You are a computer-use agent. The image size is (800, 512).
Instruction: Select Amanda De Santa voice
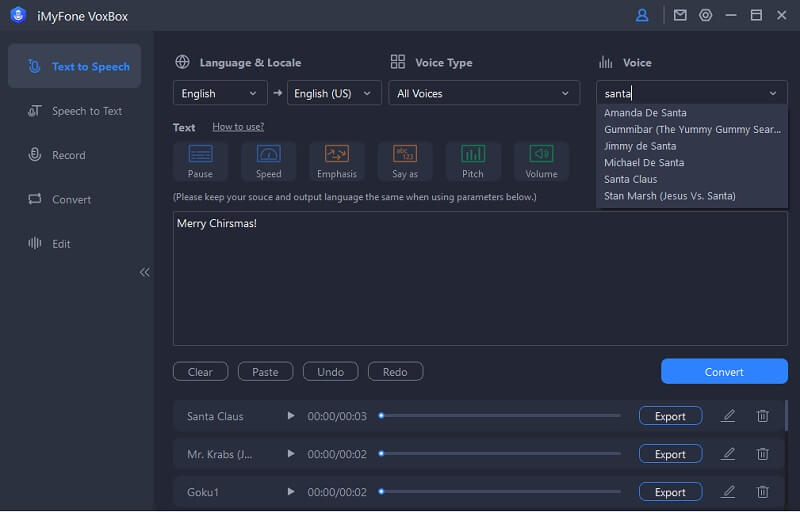(x=691, y=113)
